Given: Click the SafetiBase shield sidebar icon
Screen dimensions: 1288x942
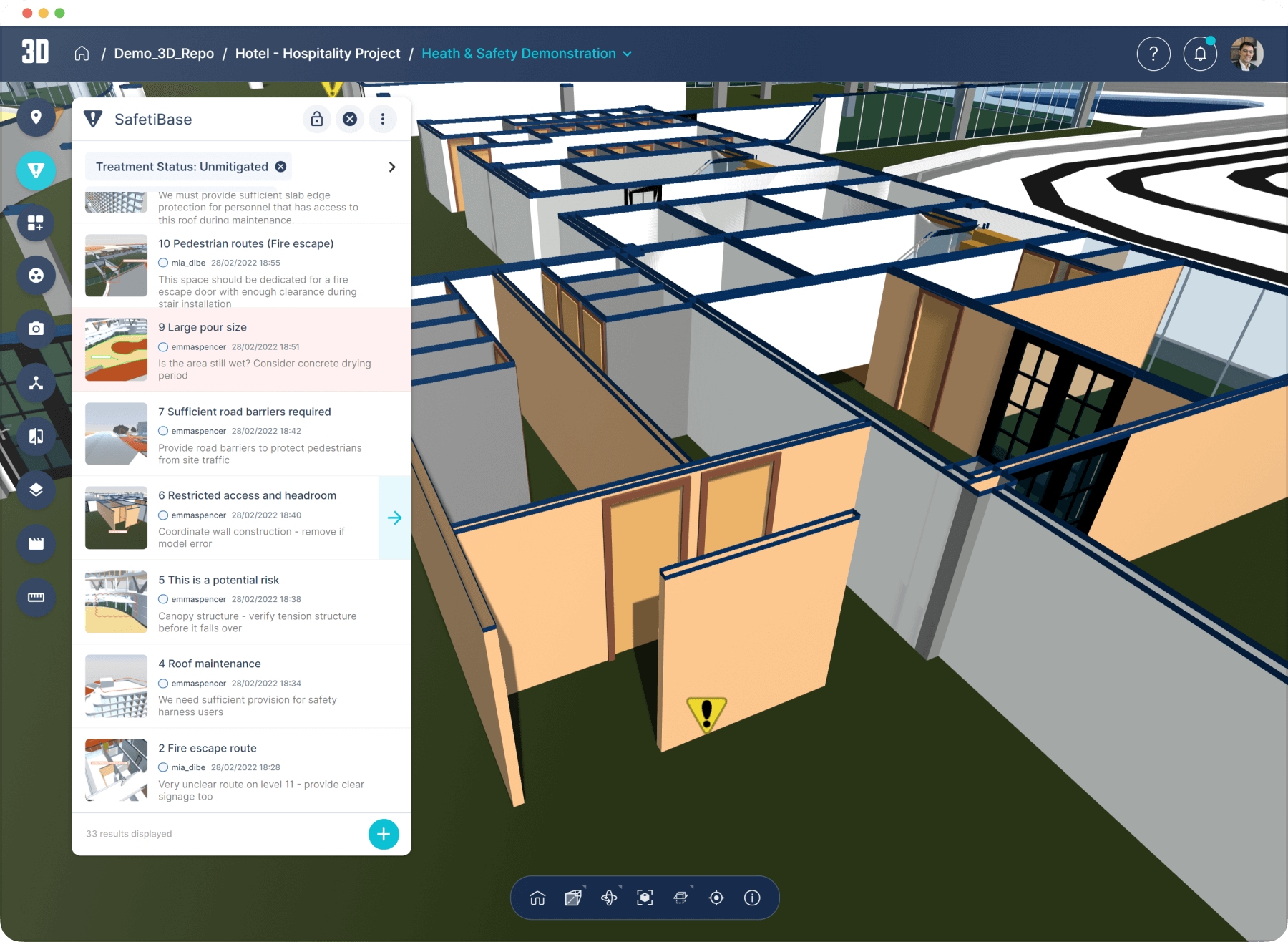Looking at the screenshot, I should coord(36,170).
